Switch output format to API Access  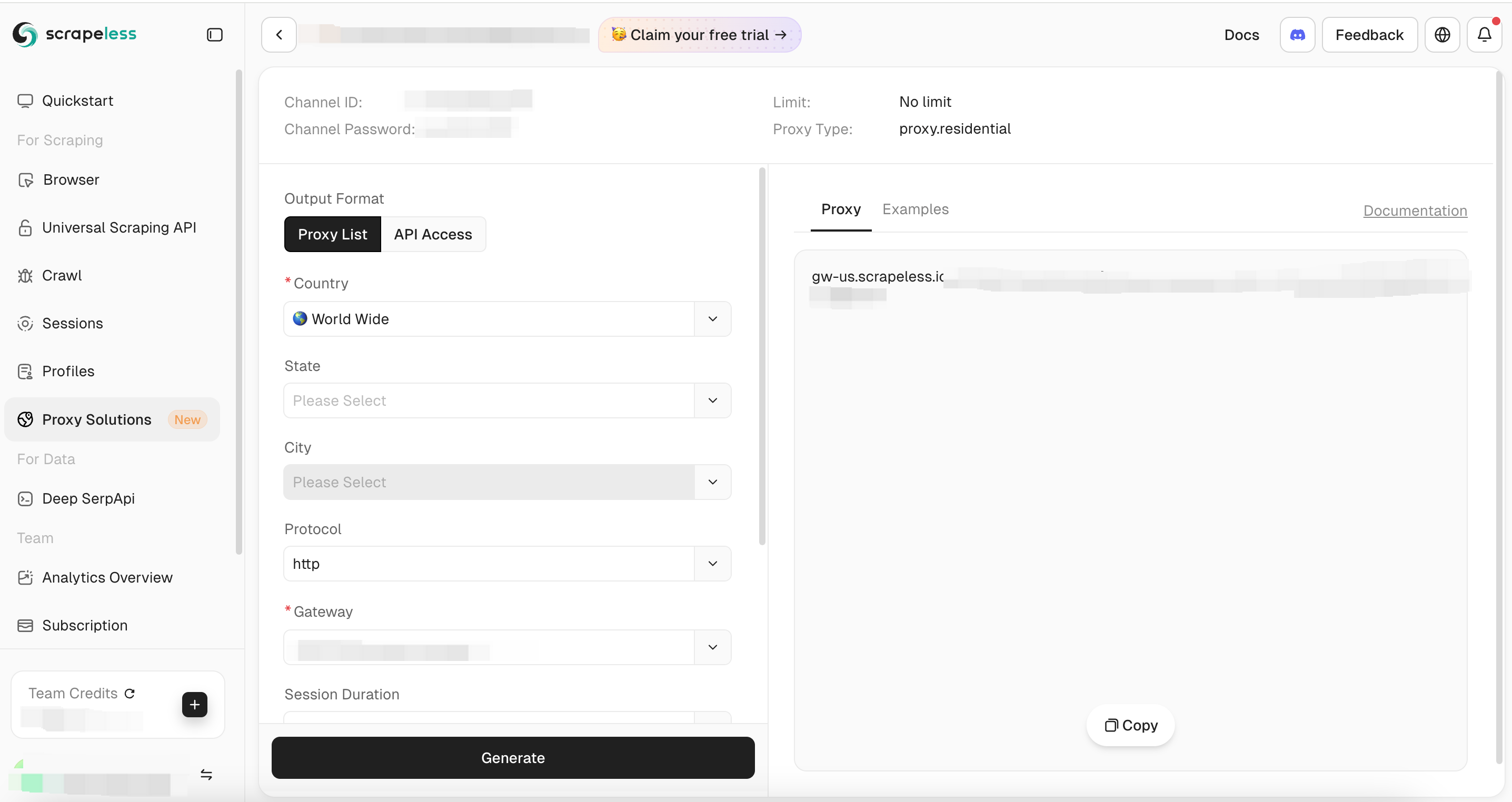(433, 234)
